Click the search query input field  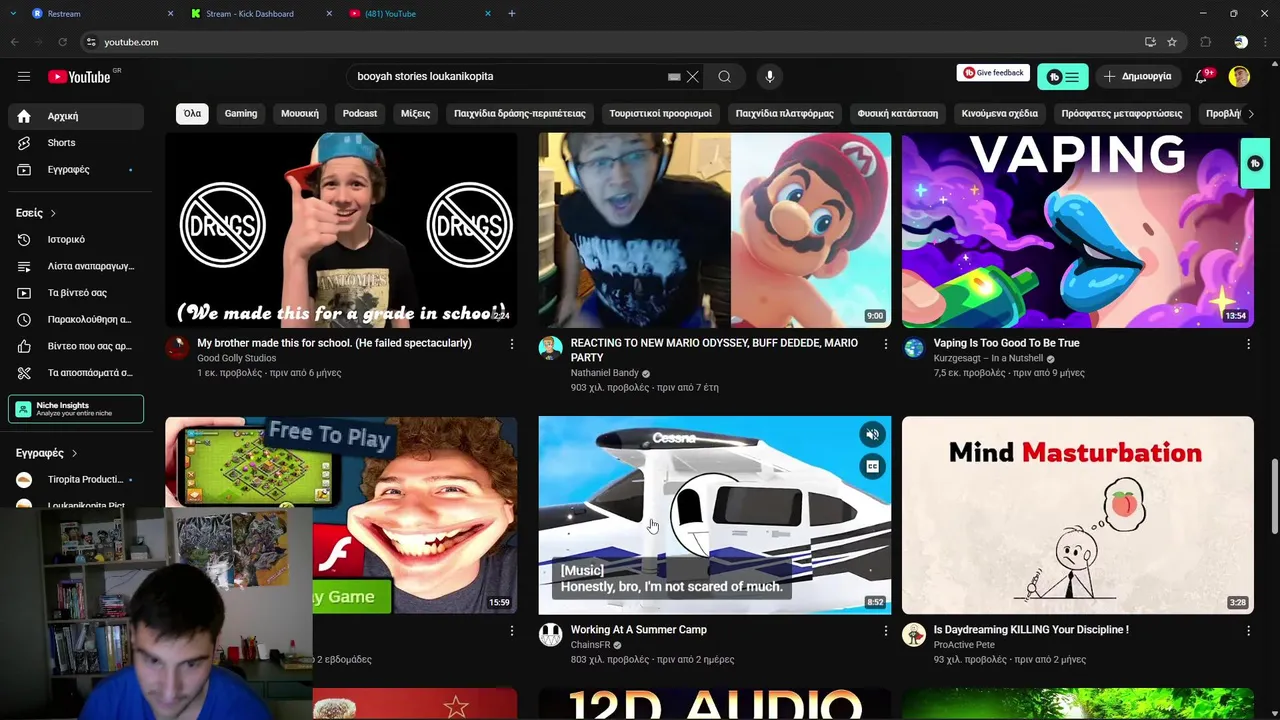[510, 76]
